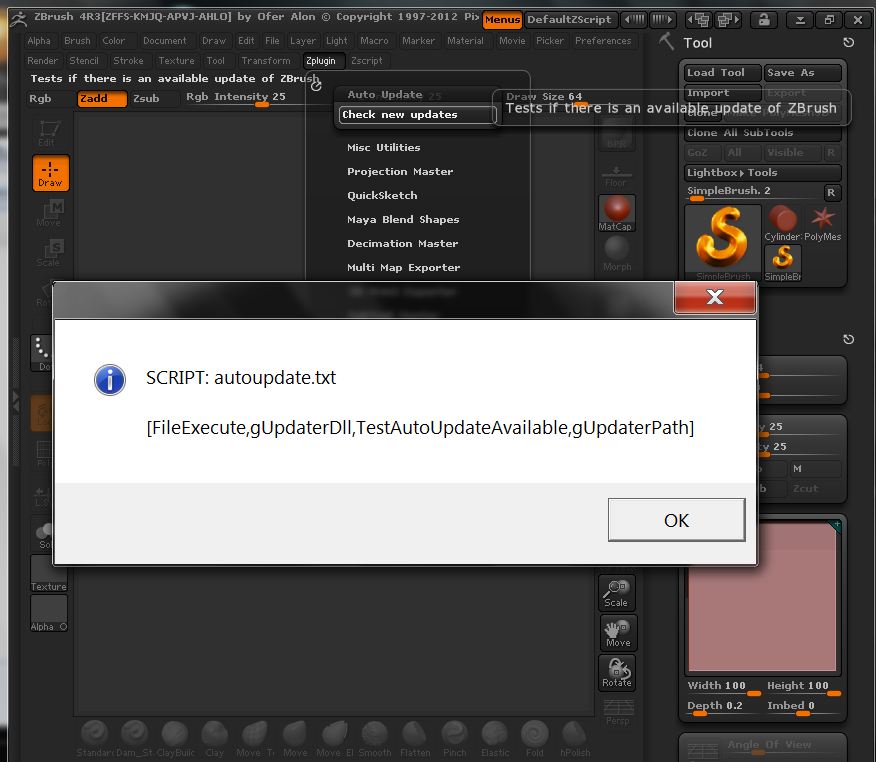
Task: Open the MatCap material sphere
Action: tap(616, 212)
